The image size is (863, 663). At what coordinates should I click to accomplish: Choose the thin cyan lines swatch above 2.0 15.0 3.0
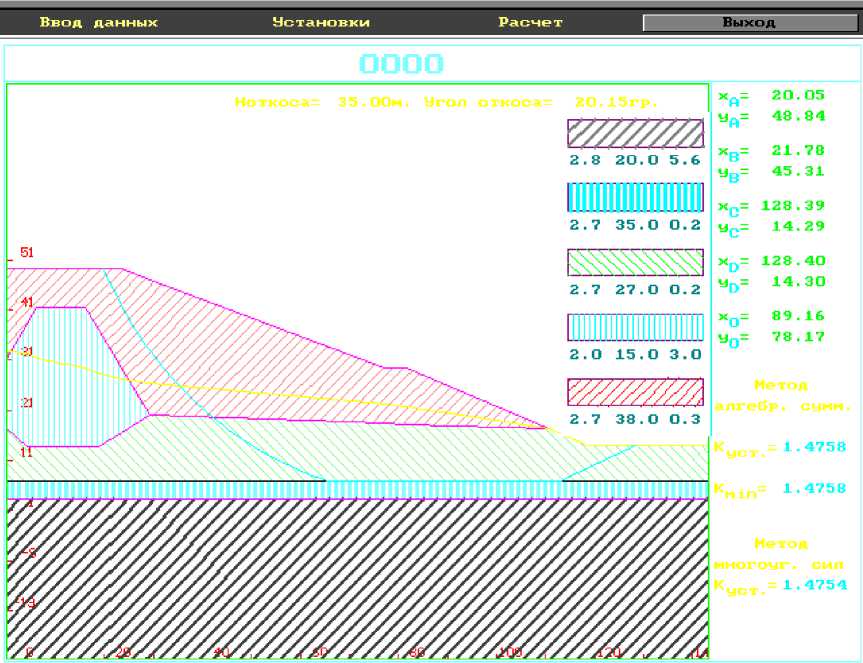[635, 327]
